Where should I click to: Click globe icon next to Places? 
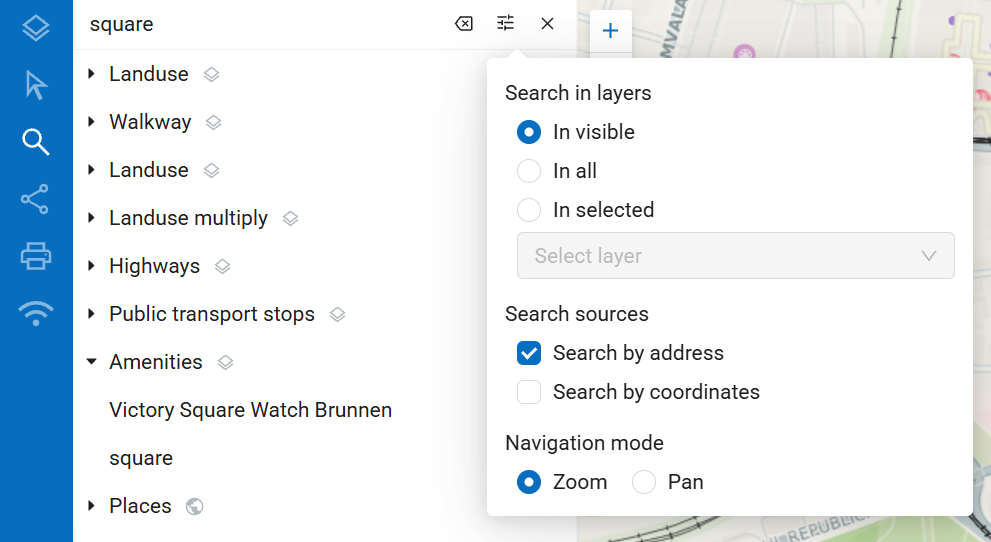pos(195,507)
